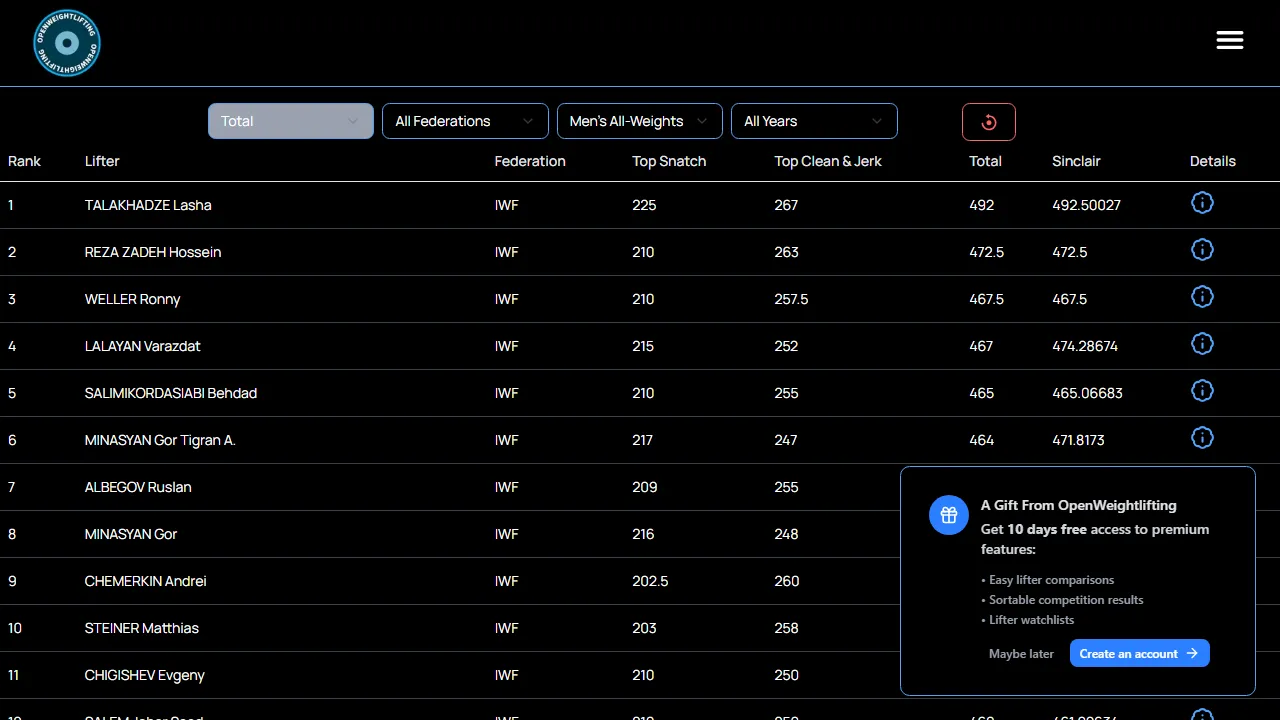Open details for CHEMERKIN Andrei
The image size is (1280, 720).
pos(1202,578)
